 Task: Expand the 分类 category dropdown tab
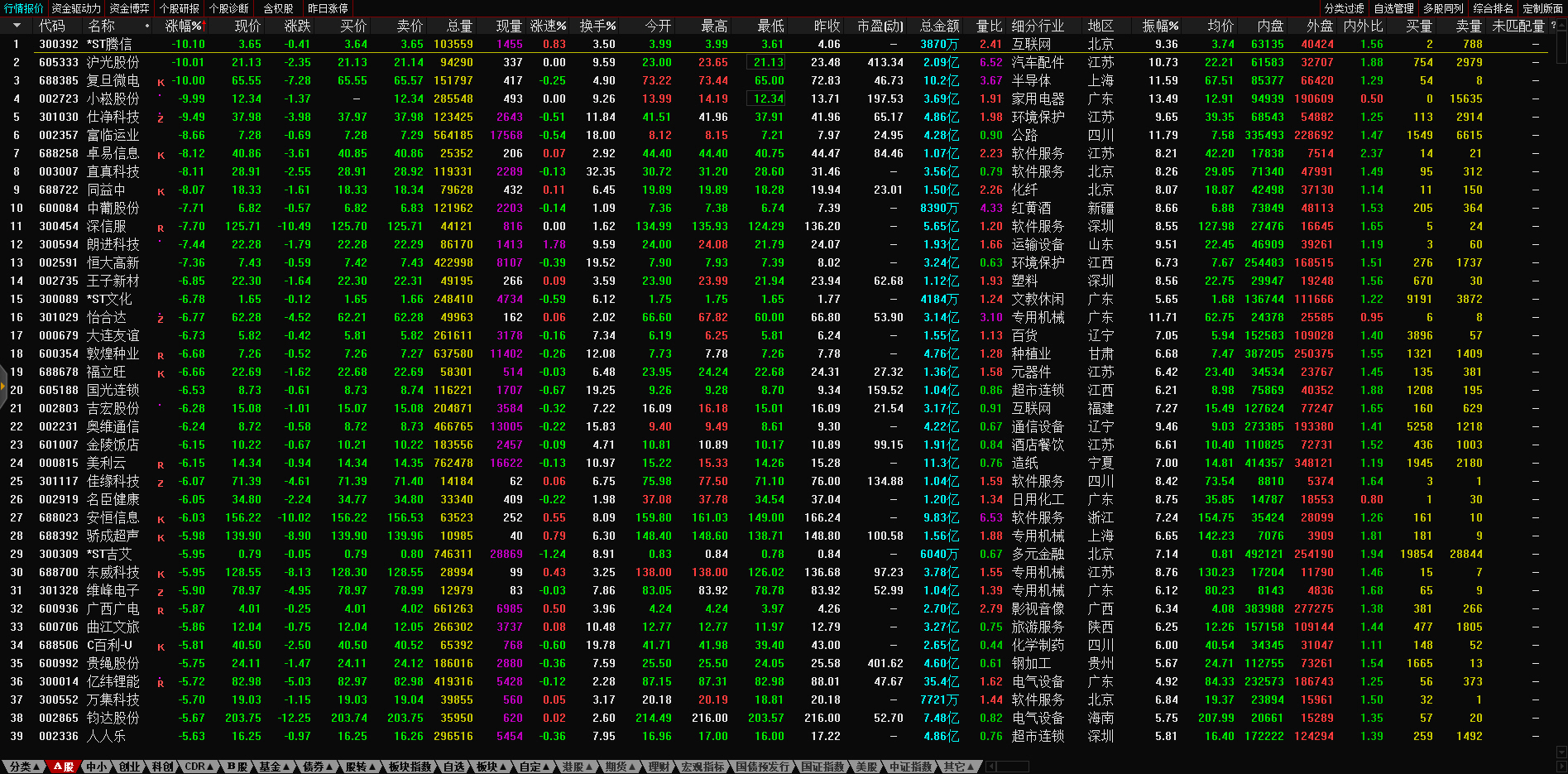point(25,767)
